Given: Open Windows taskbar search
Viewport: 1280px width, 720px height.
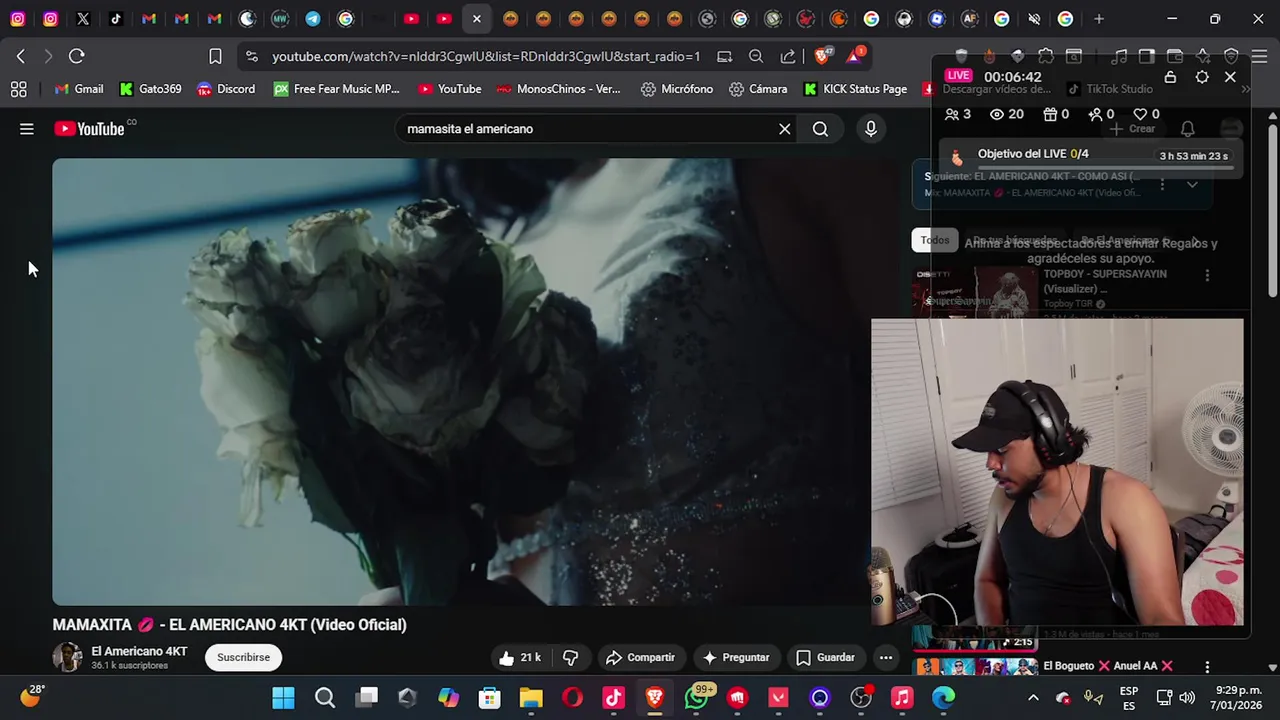Looking at the screenshot, I should (x=325, y=697).
